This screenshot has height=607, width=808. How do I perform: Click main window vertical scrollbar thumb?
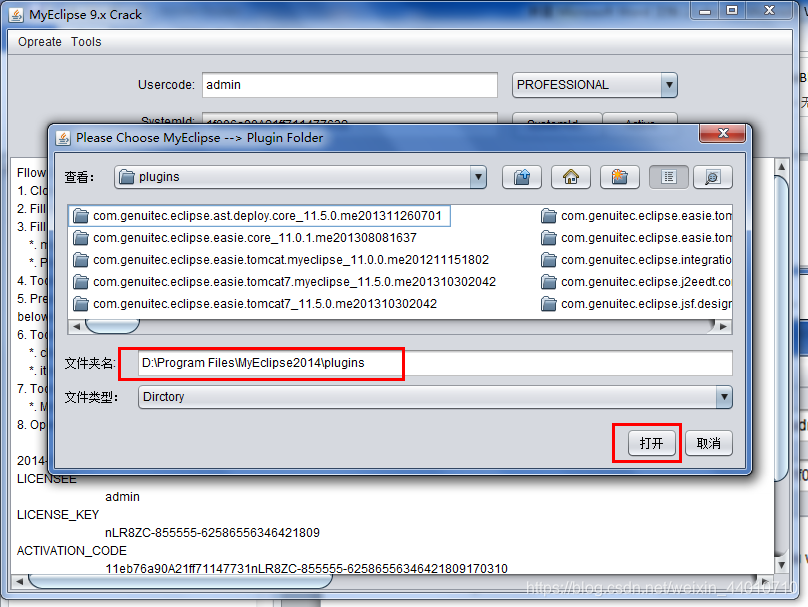pyautogui.click(x=781, y=328)
